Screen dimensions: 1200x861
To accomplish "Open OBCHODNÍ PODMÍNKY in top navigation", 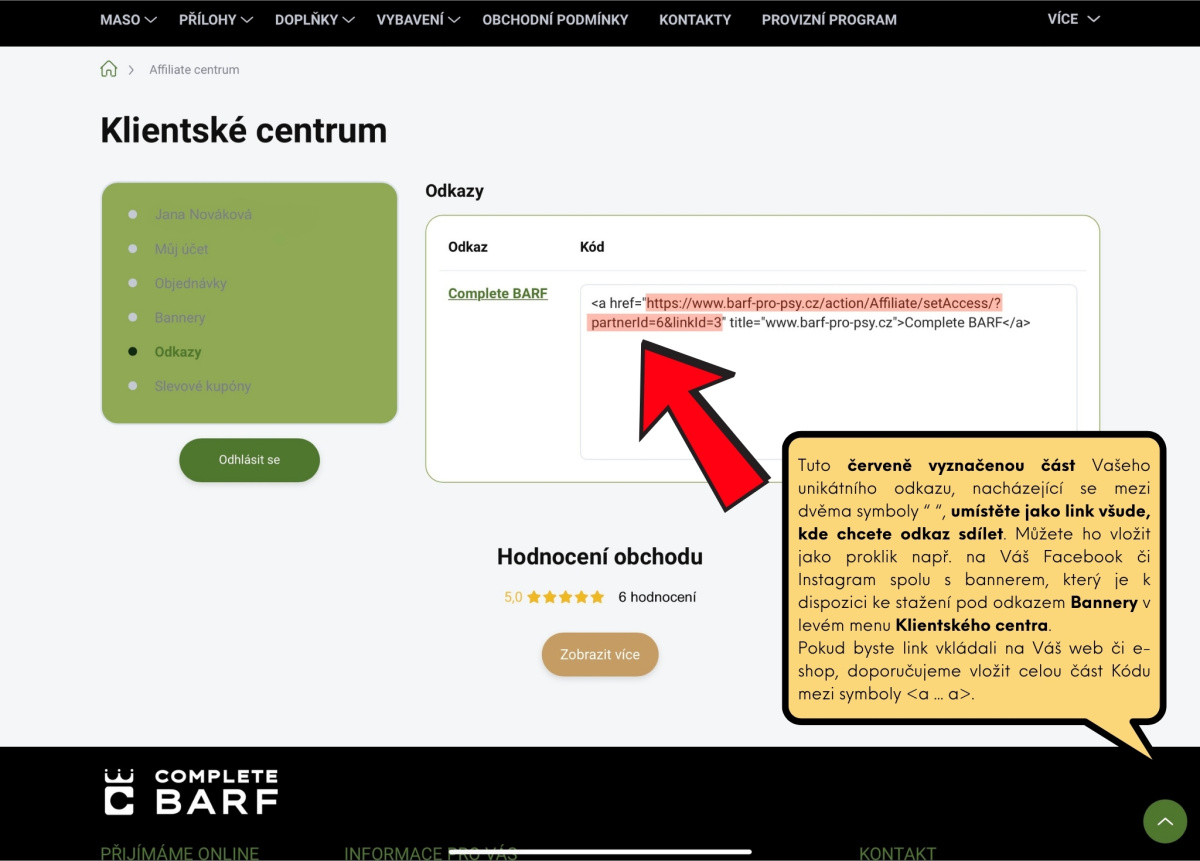I will pos(556,20).
